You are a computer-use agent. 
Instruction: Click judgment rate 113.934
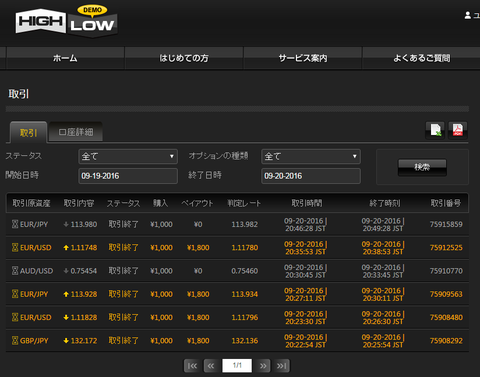(x=245, y=294)
